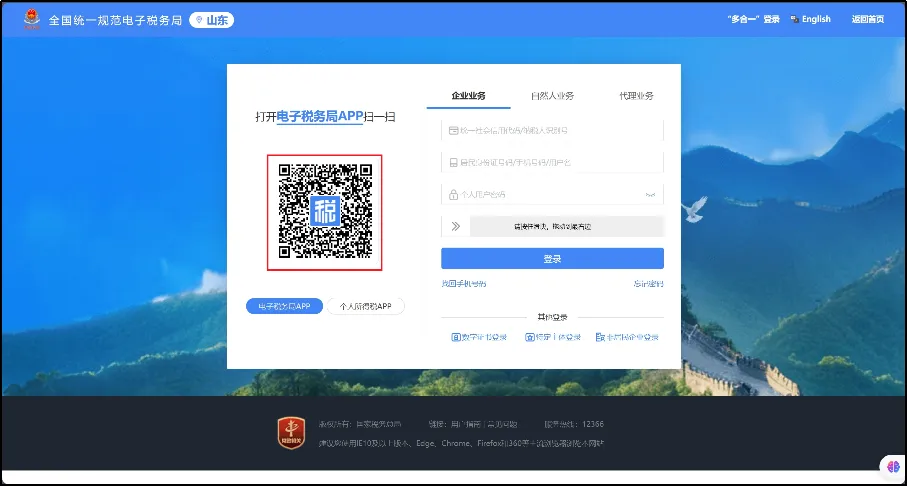The height and width of the screenshot is (487, 908).
Task: Click the language icon before English
Action: pos(794,19)
